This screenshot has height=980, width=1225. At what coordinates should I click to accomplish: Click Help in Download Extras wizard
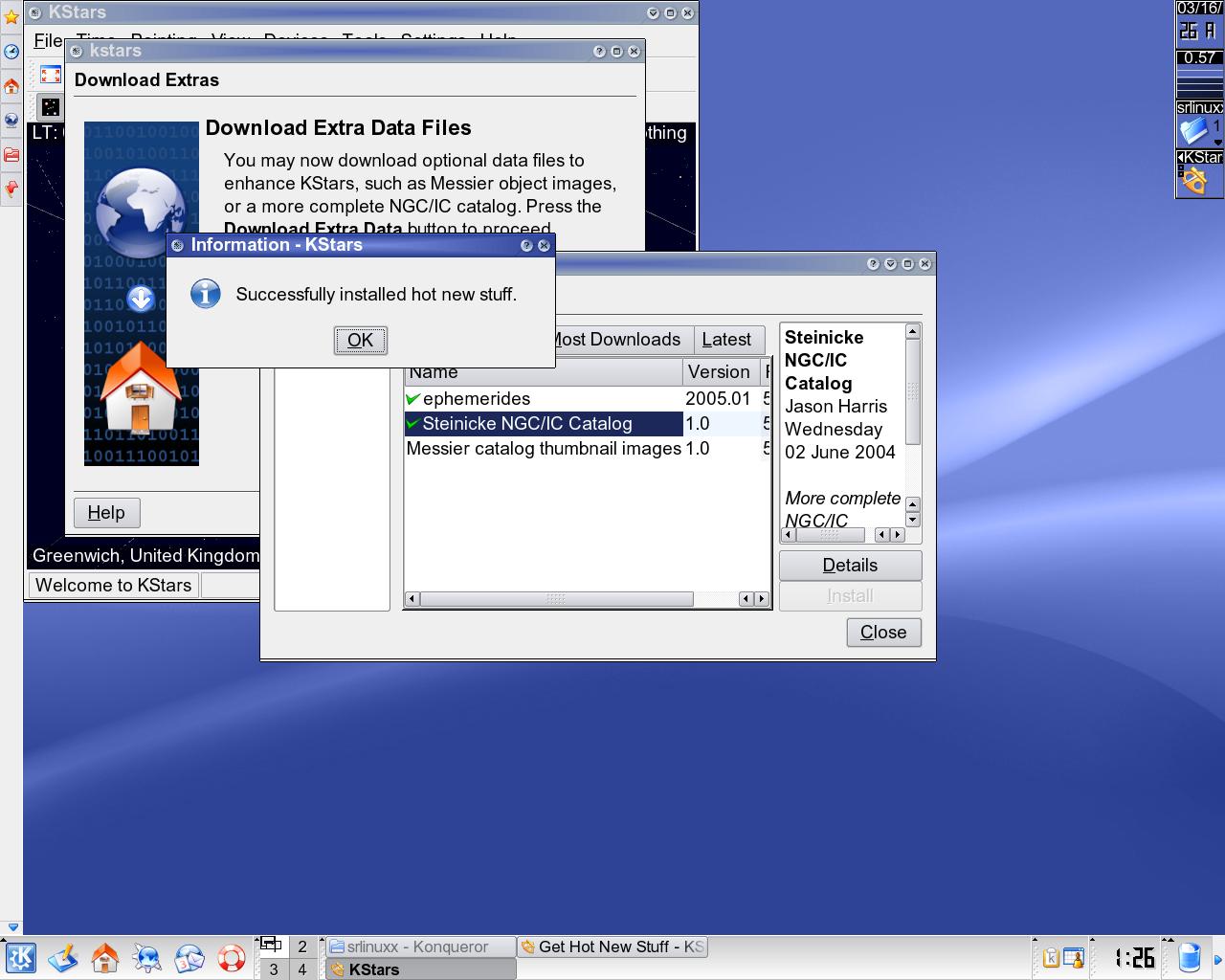coord(106,512)
